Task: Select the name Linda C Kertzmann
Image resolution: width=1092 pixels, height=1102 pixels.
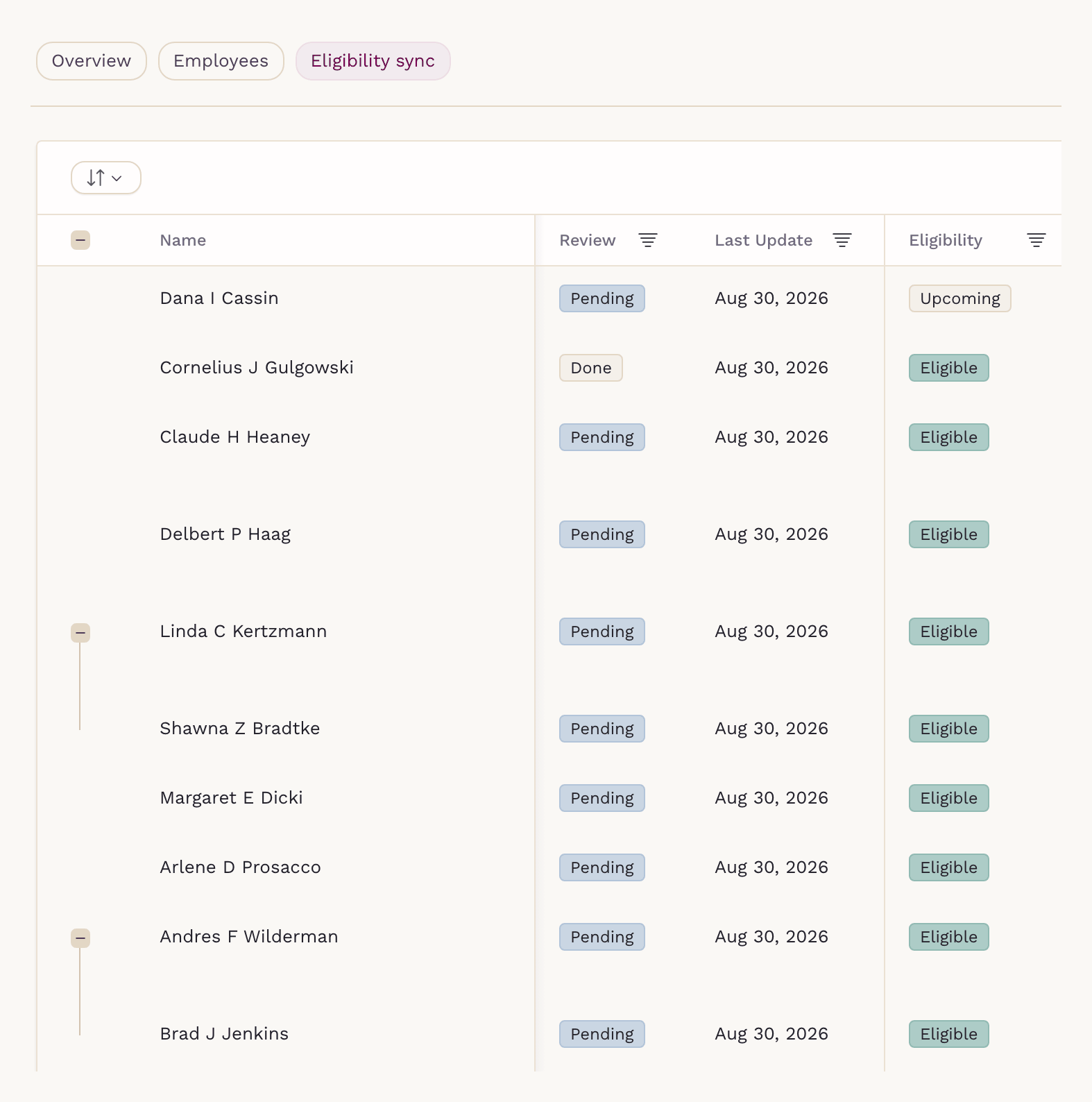Action: (x=244, y=631)
